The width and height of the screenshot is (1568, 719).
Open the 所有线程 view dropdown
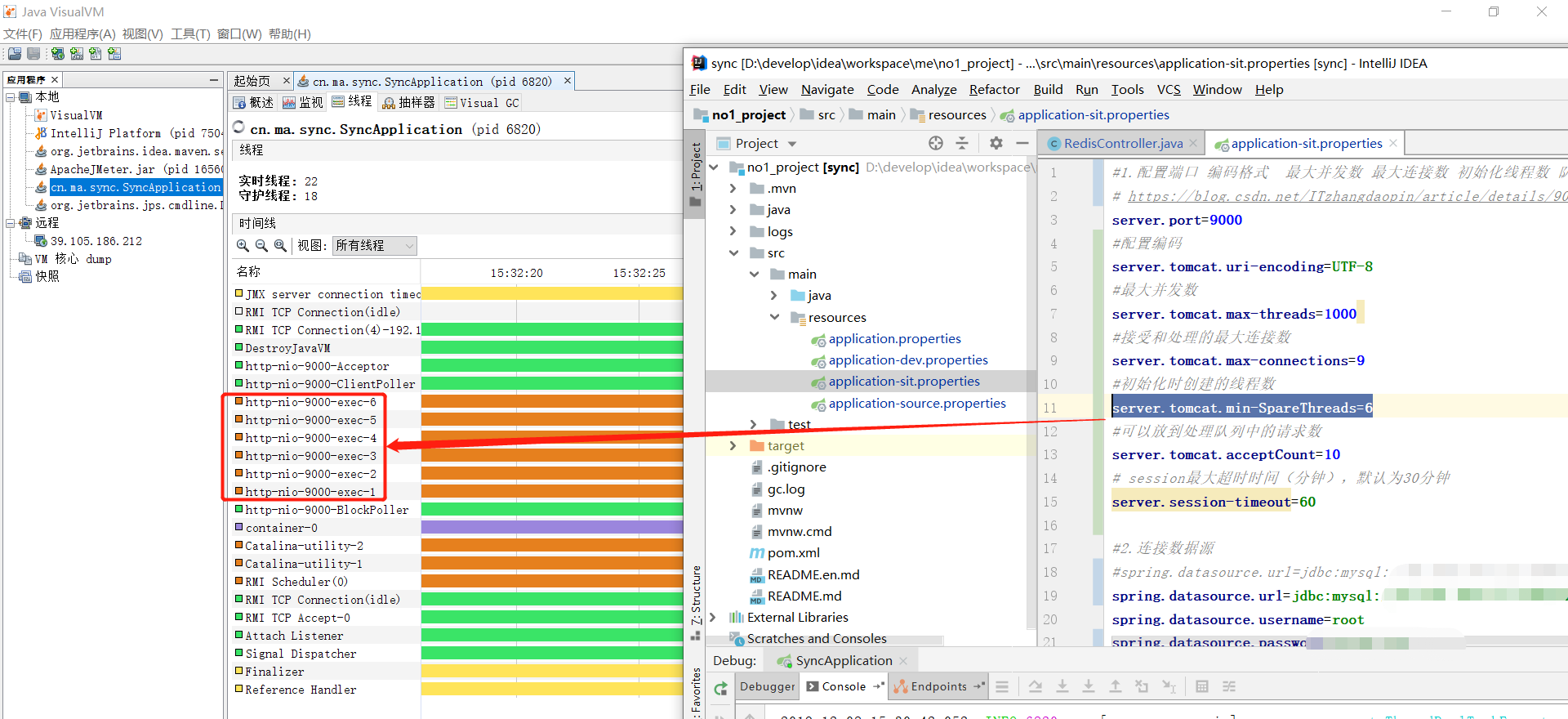[375, 246]
